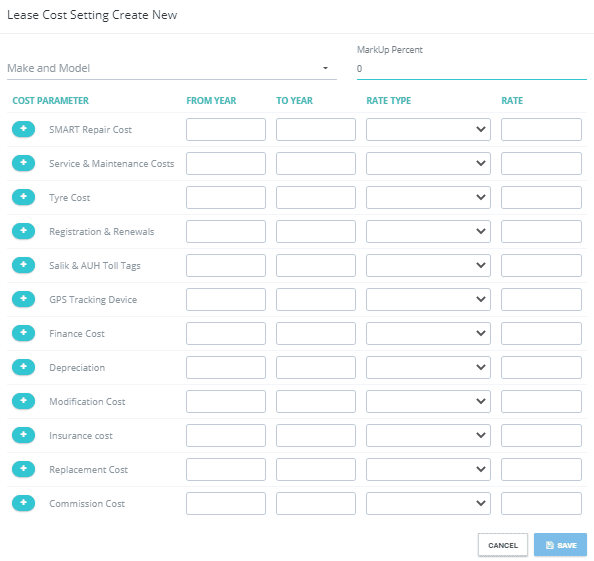Add a GPS Tracking Device row
This screenshot has height=561, width=594.
[23, 299]
